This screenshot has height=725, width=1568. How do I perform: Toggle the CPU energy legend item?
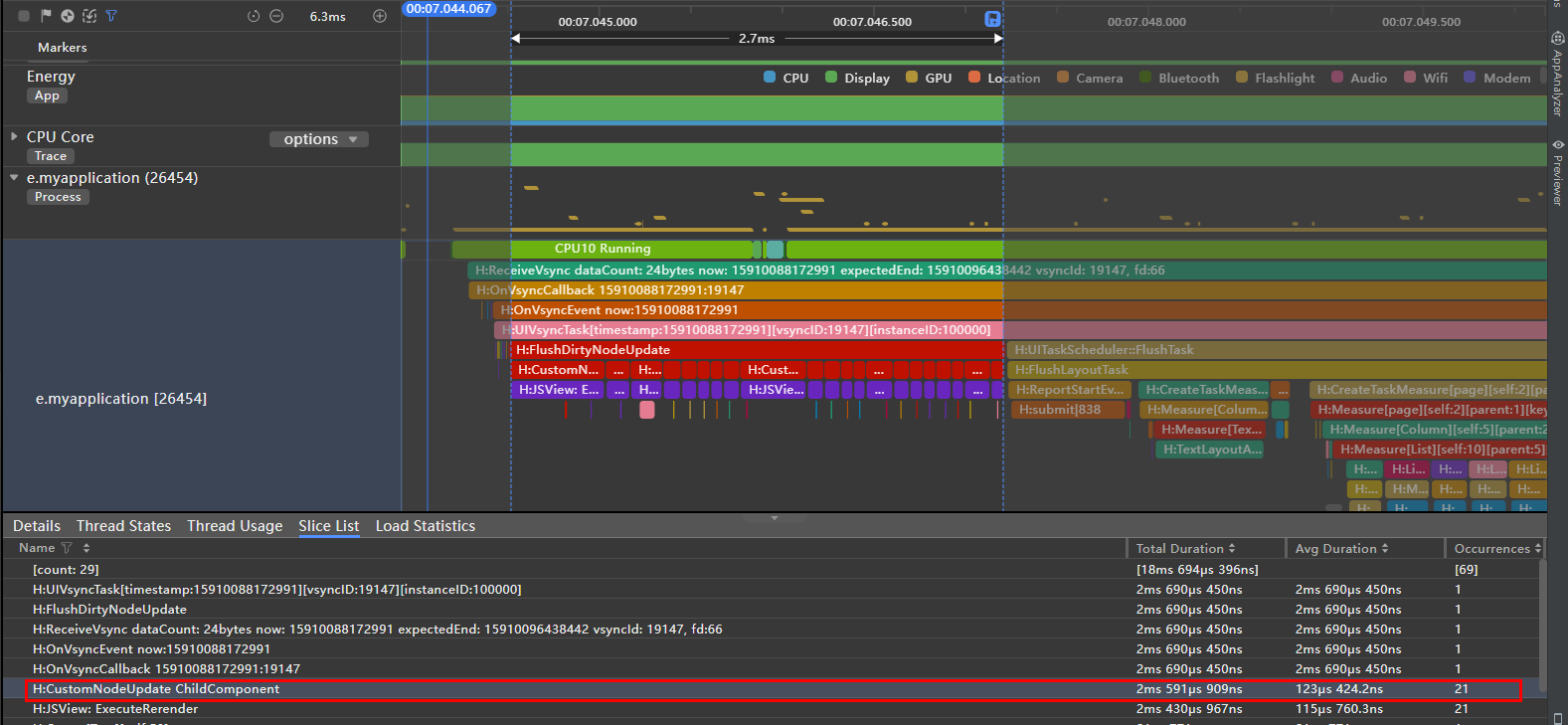(x=785, y=78)
